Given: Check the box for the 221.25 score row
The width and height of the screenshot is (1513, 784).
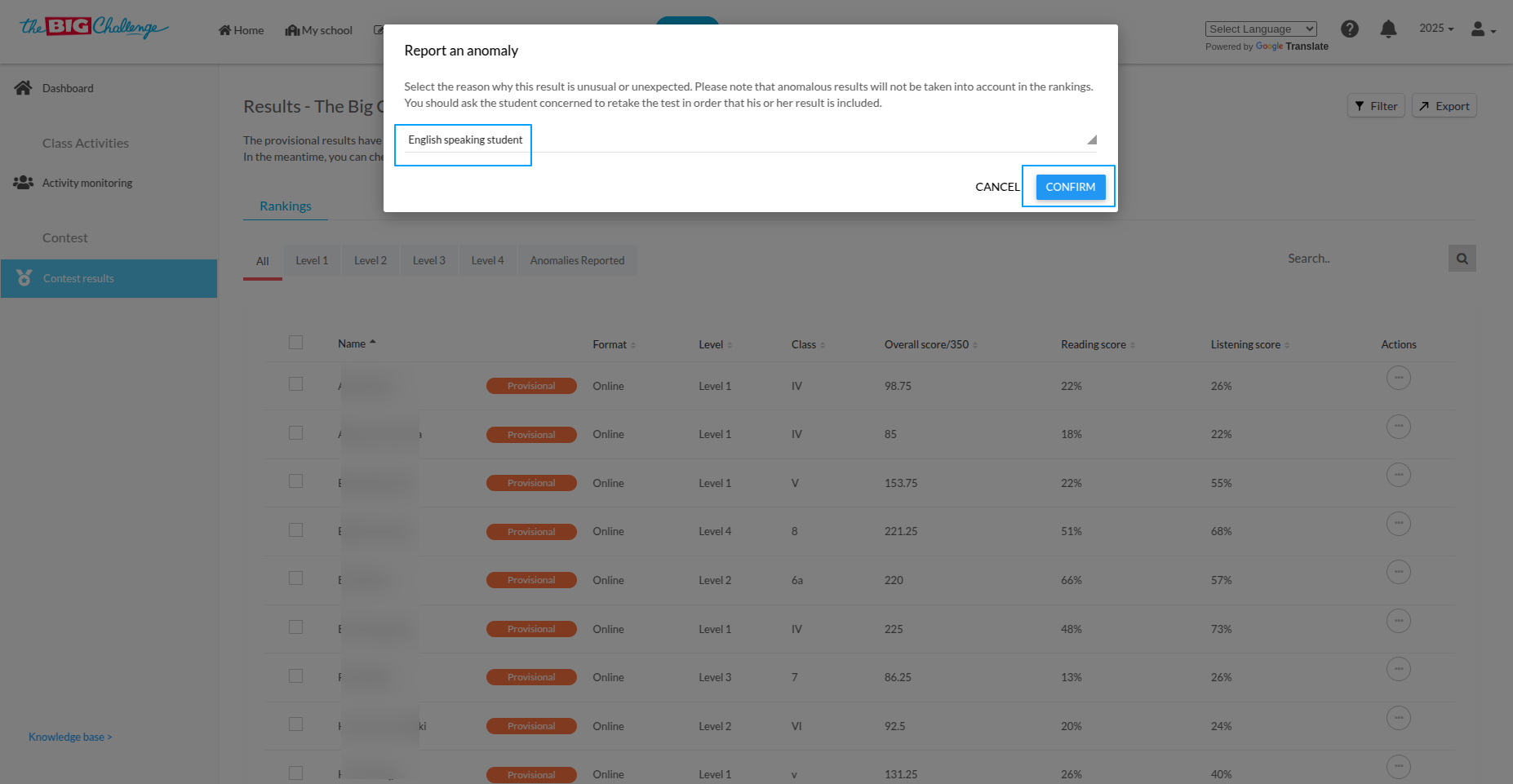Looking at the screenshot, I should click(x=295, y=530).
